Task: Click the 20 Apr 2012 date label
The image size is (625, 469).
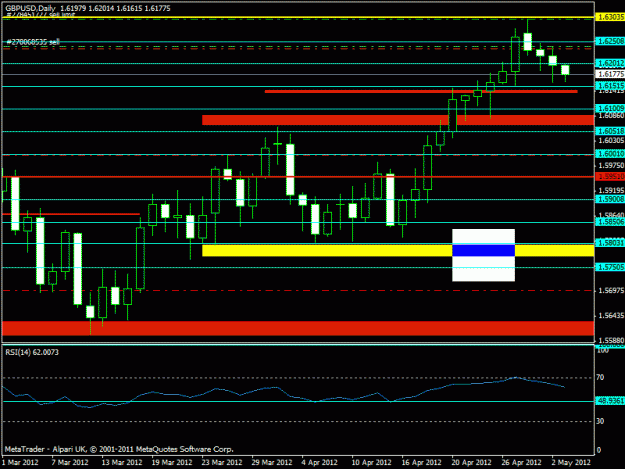Action: tap(472, 462)
